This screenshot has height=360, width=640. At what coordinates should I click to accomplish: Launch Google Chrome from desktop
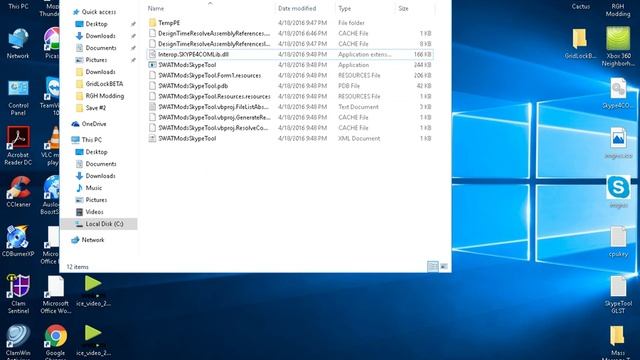point(56,341)
